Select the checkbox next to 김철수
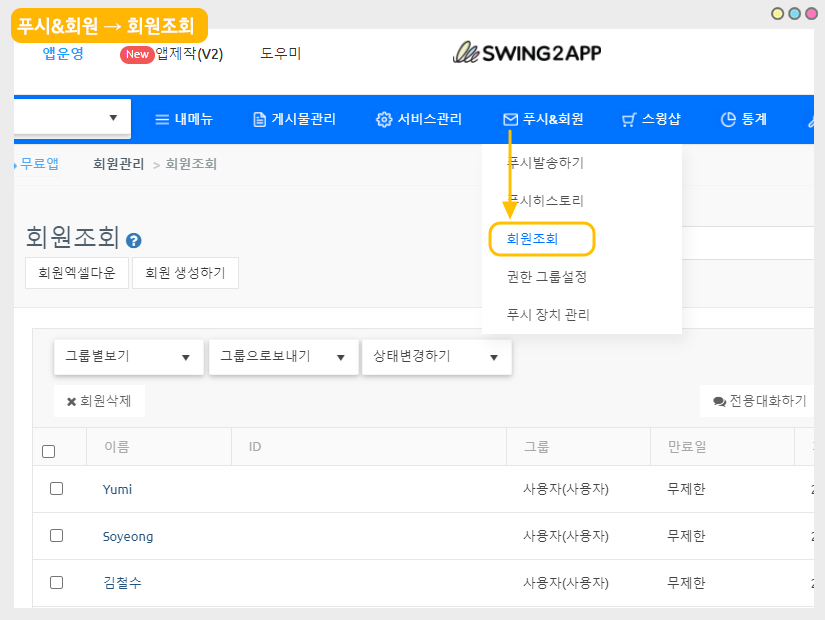The width and height of the screenshot is (825, 620). click(x=57, y=582)
